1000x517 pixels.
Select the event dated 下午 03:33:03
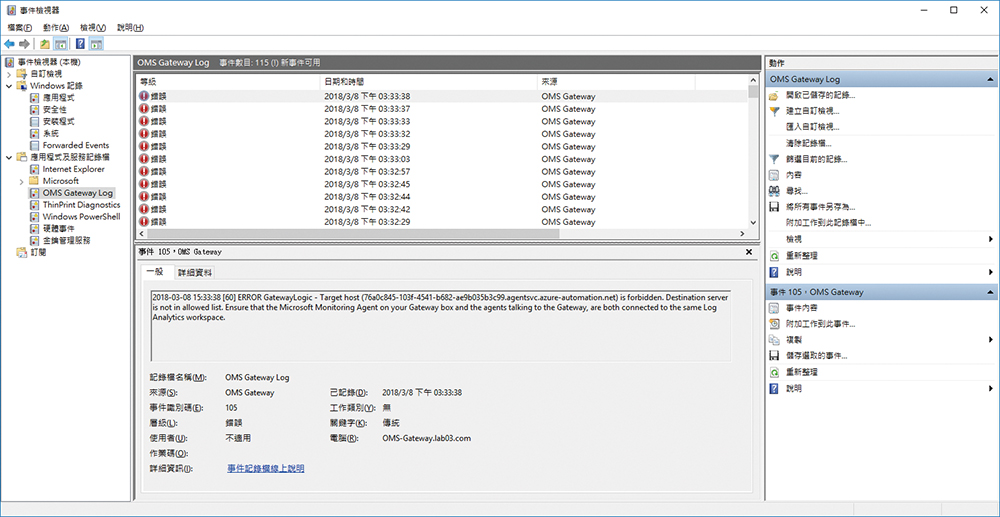(442, 159)
